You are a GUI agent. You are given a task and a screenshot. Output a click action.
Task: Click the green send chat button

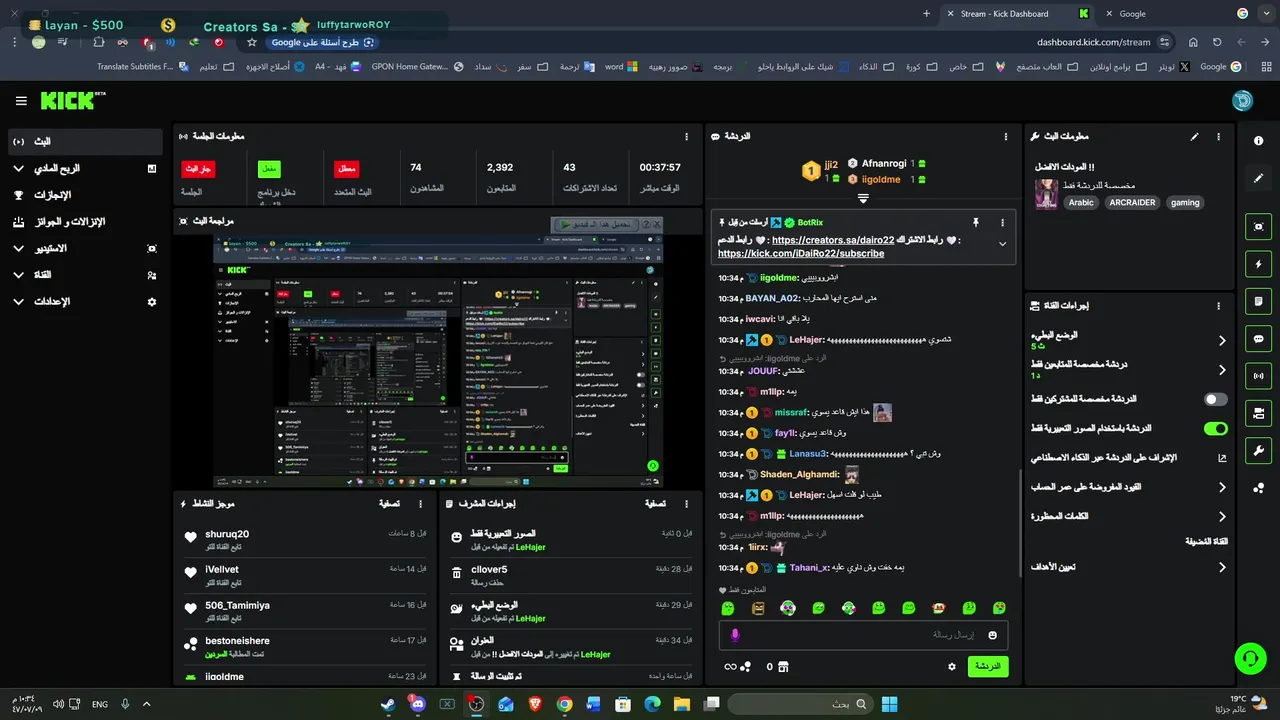(x=987, y=666)
